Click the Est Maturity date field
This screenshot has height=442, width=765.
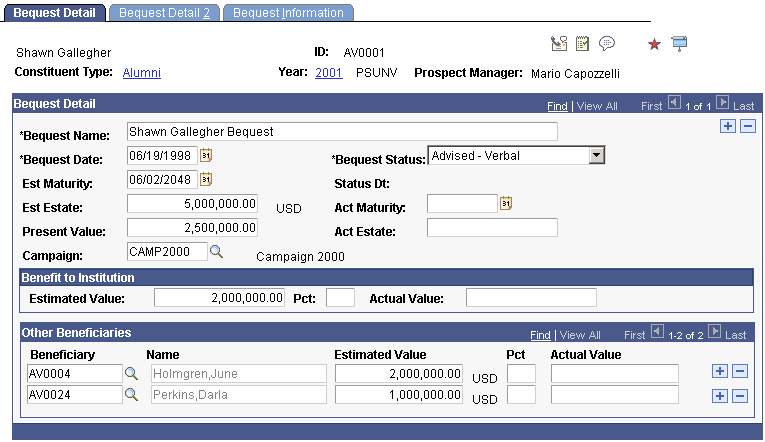click(x=162, y=180)
